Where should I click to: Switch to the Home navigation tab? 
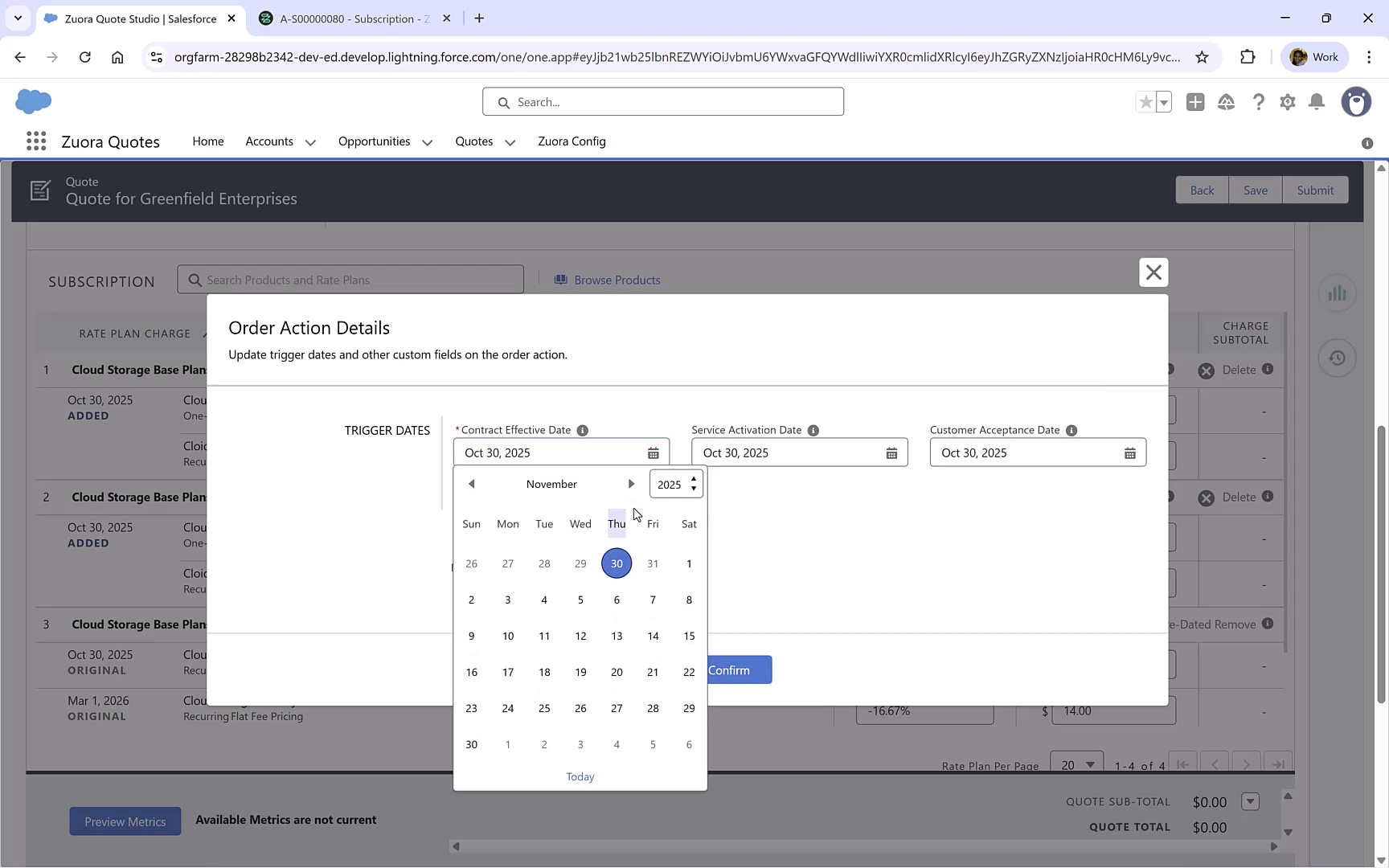[x=207, y=141]
